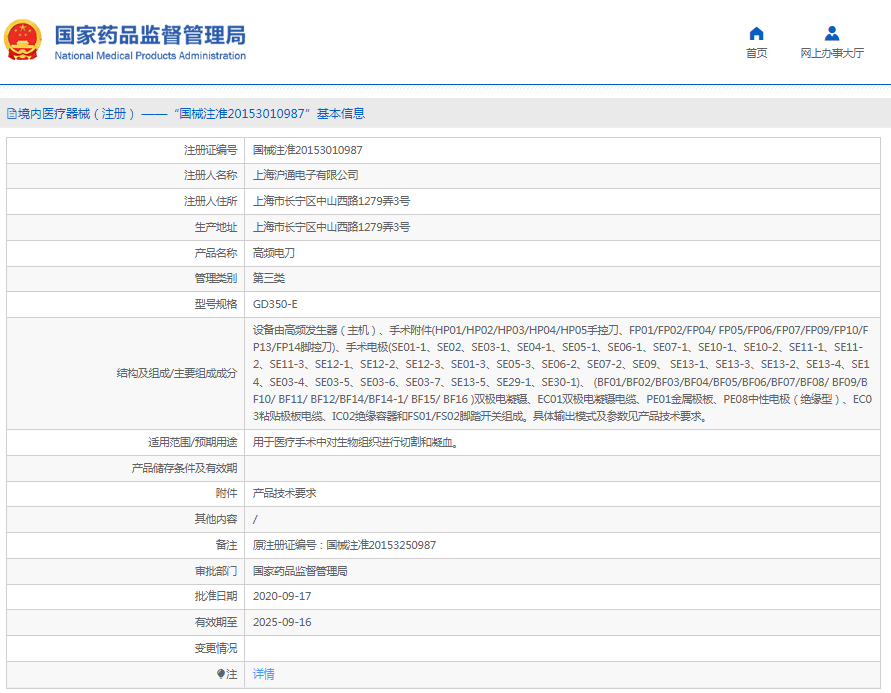
Task: Click the bullet icon beside 注
Action: 221,674
